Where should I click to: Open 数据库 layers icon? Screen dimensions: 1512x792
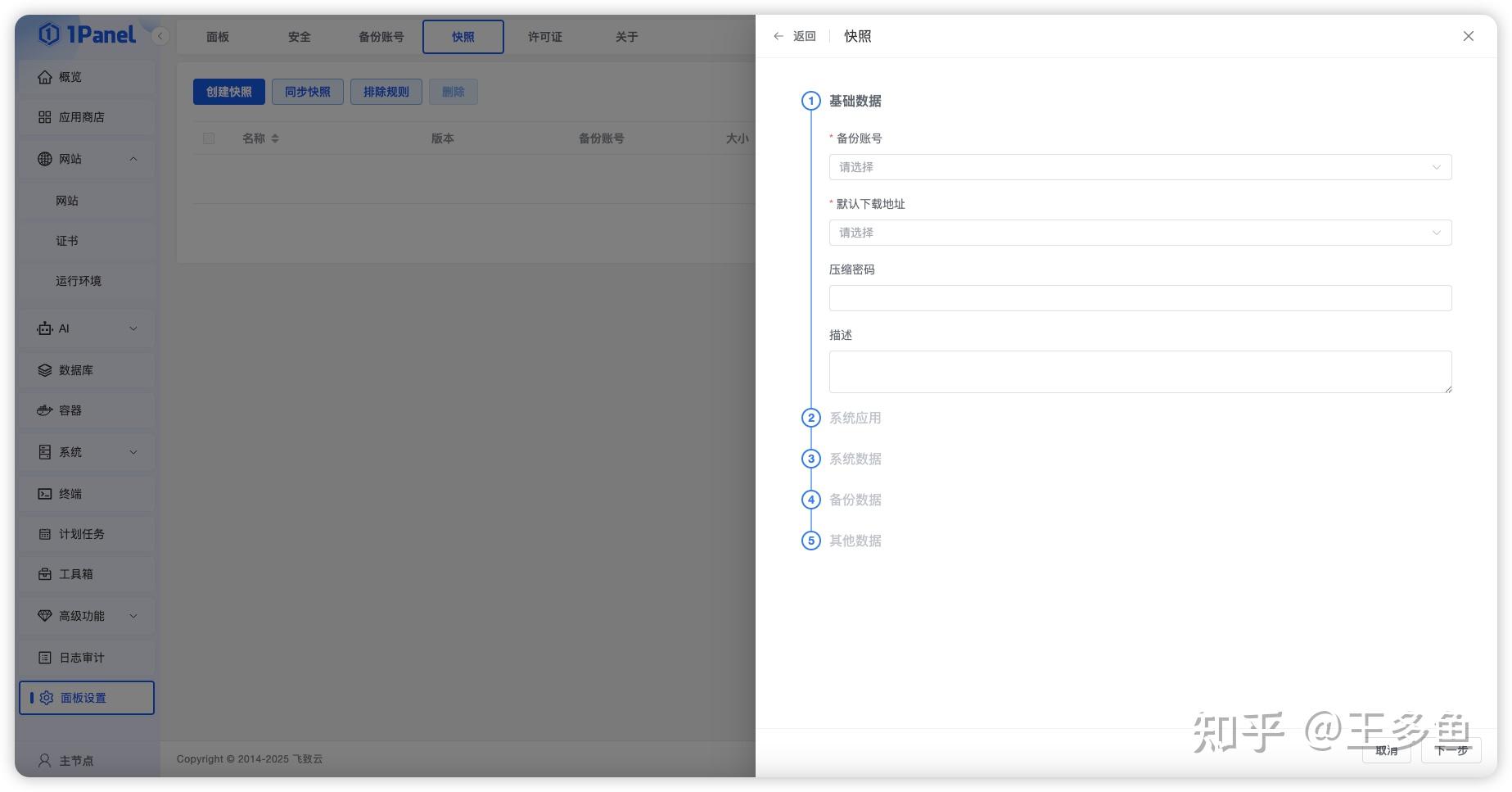tap(45, 370)
